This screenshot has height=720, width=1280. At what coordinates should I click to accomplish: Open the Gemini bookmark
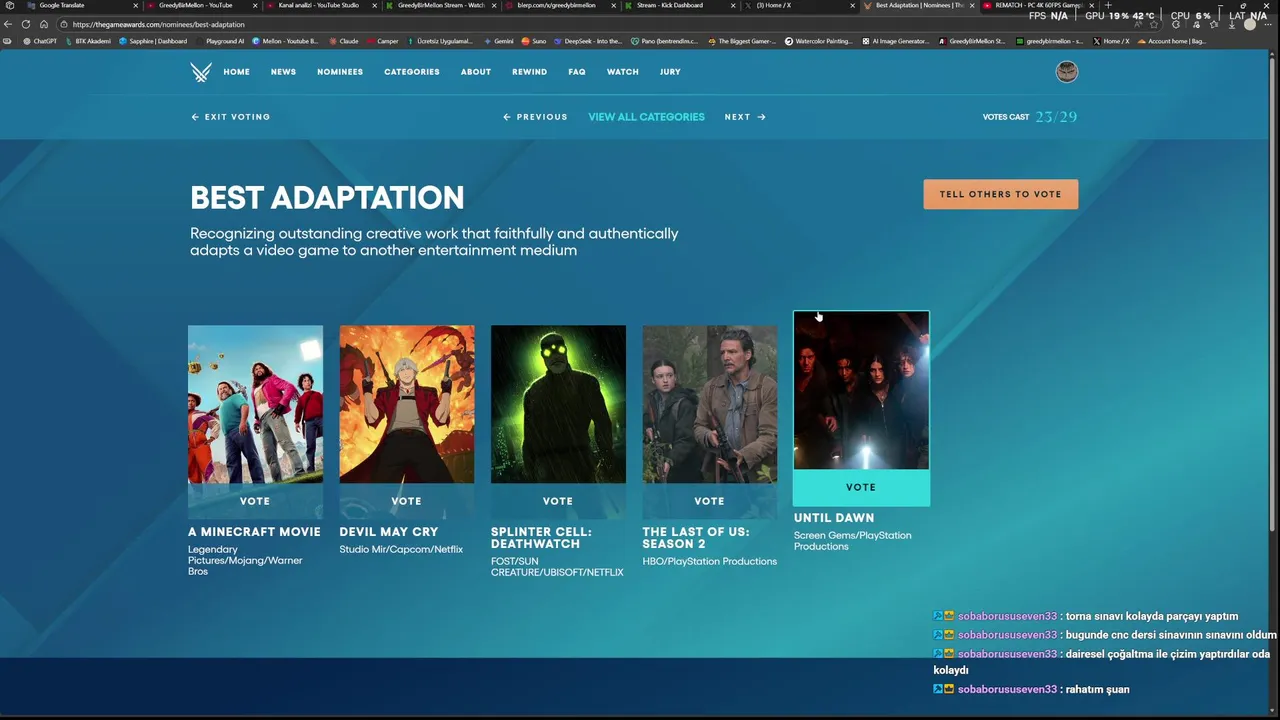500,41
